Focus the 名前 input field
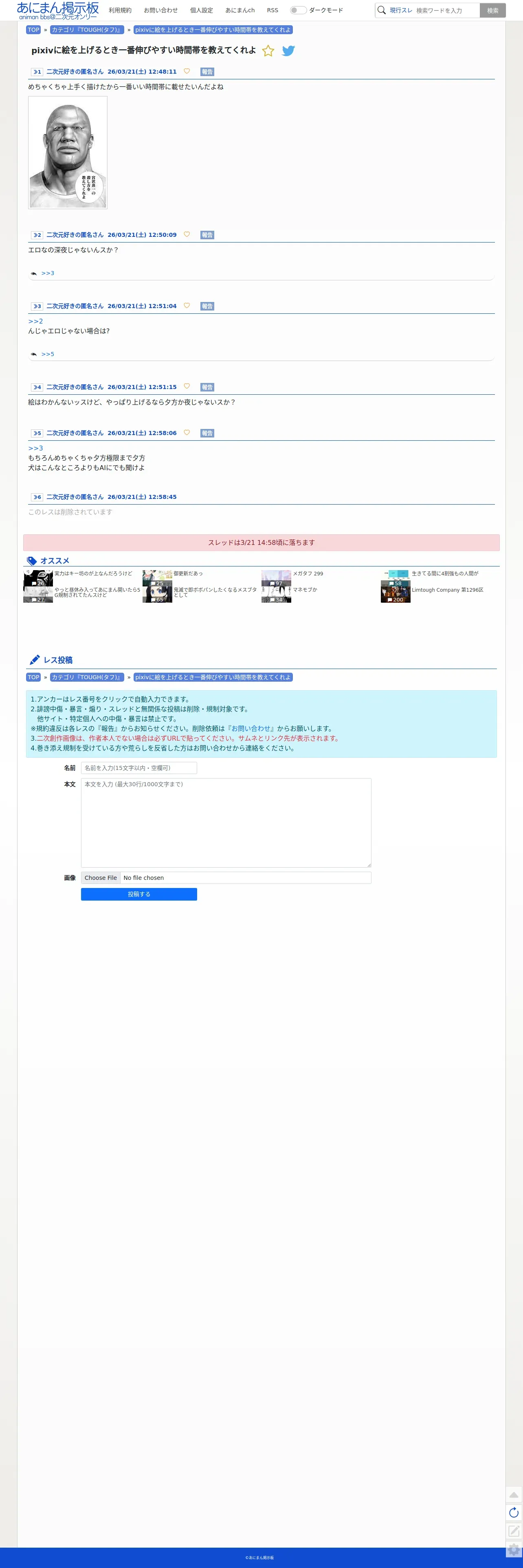The width and height of the screenshot is (523, 1568). coord(139,768)
